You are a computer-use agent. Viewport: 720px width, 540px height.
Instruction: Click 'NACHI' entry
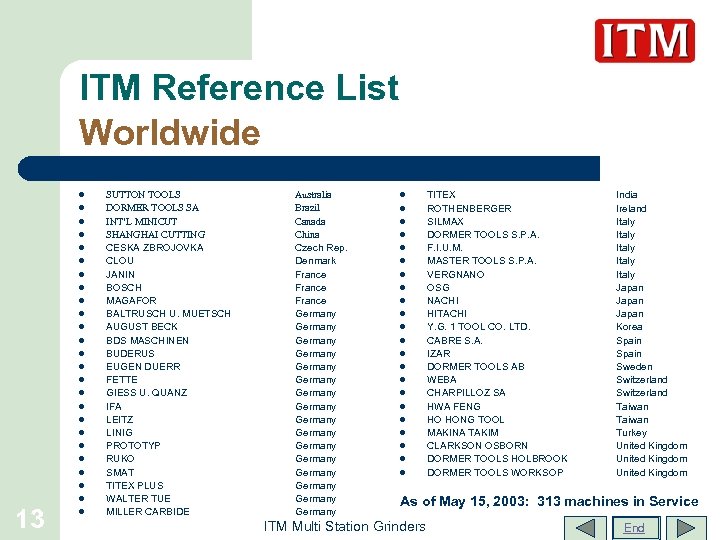coord(443,300)
